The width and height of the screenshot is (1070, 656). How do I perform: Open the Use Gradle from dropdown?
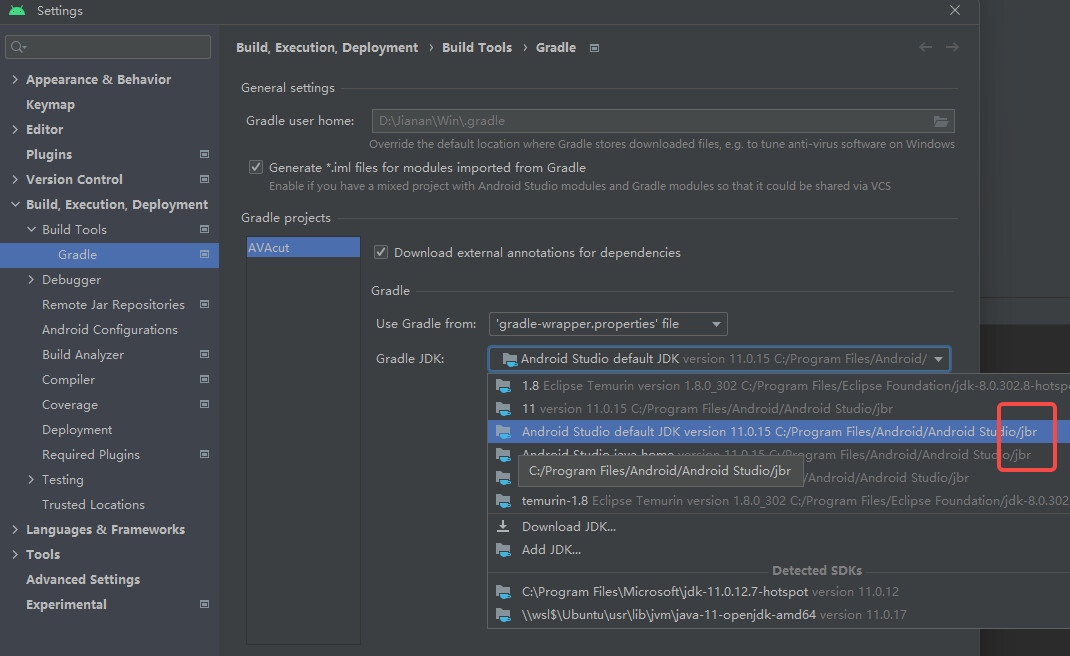click(608, 324)
